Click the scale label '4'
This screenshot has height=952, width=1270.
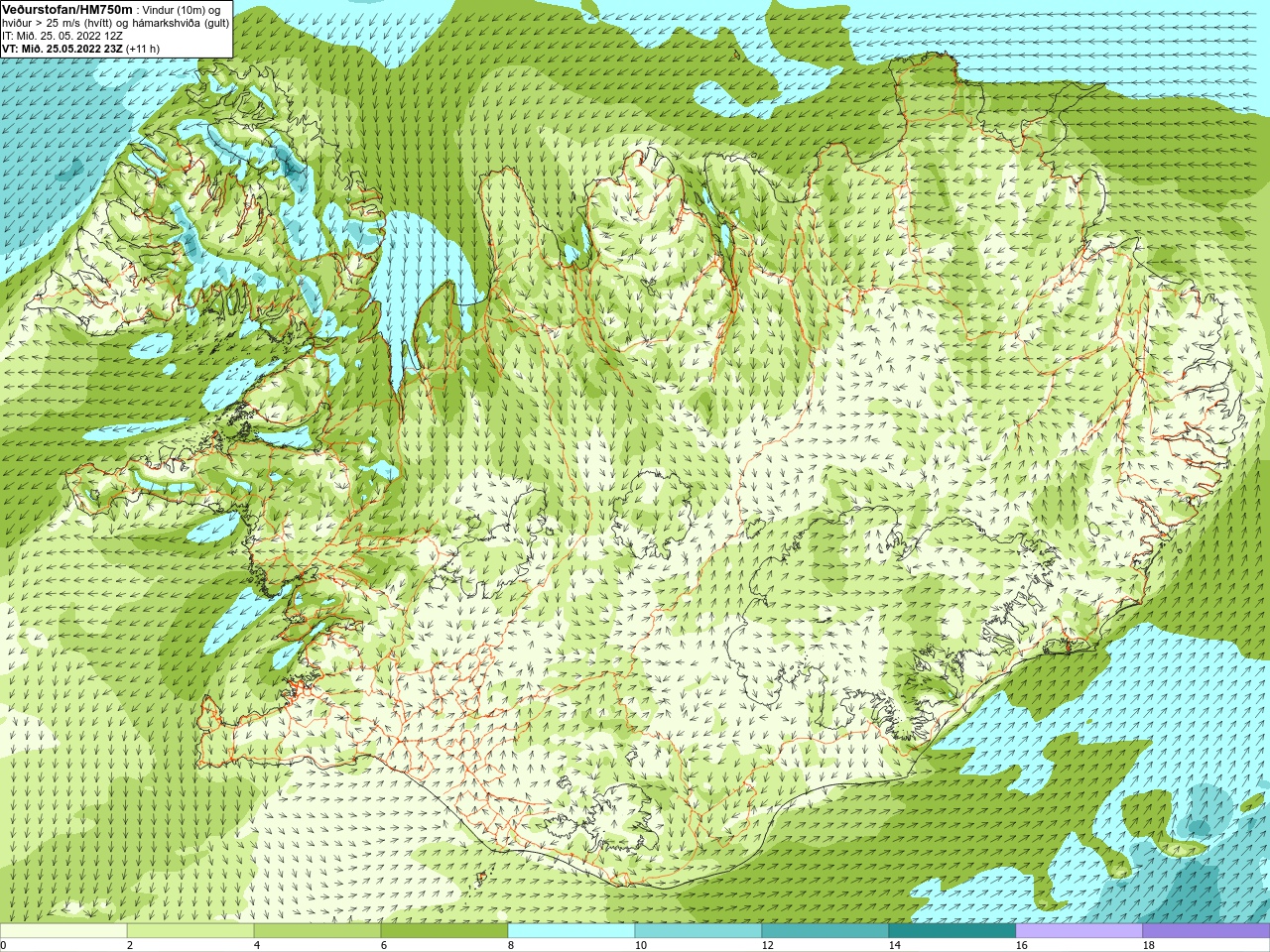point(257,945)
